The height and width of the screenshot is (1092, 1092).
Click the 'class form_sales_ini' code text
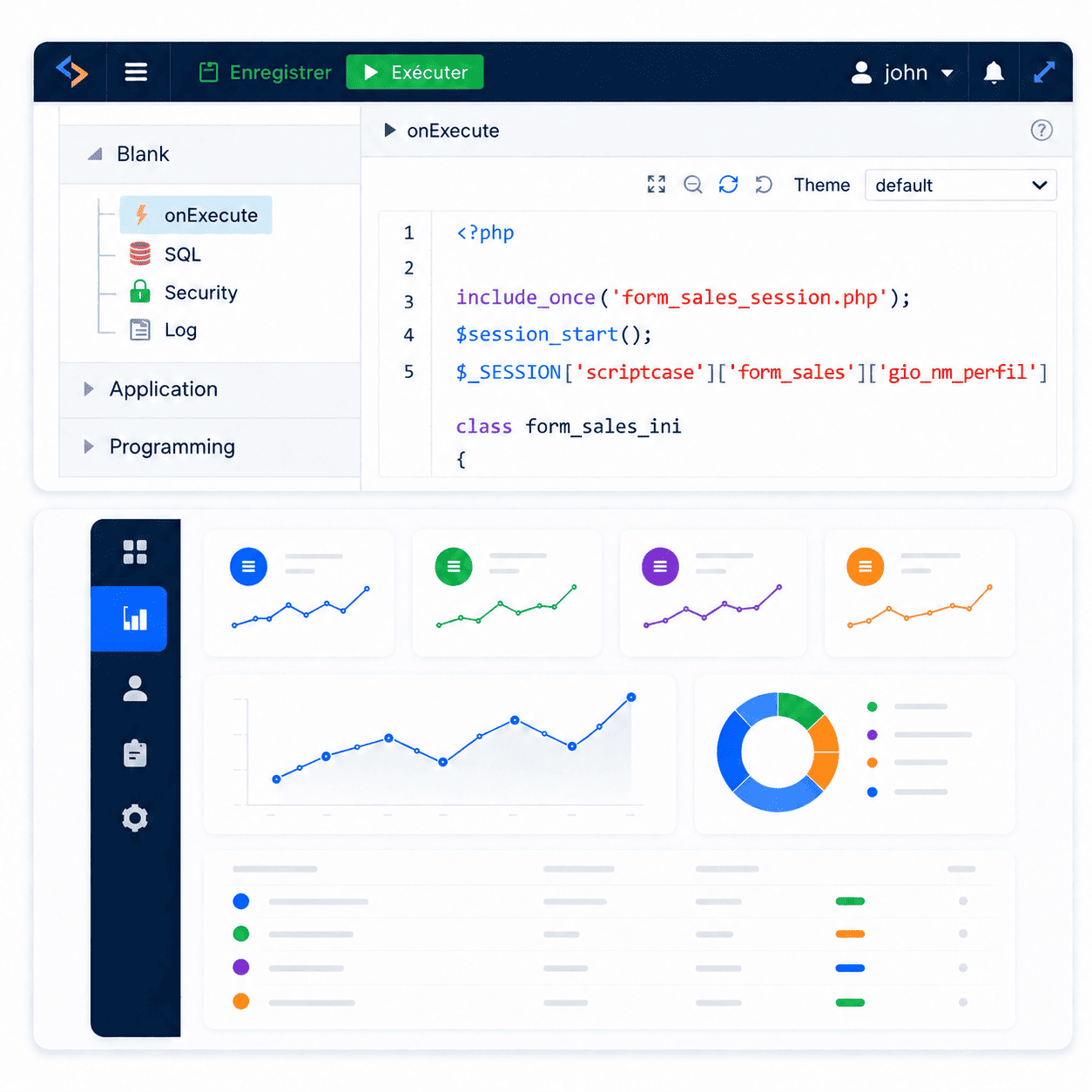pyautogui.click(x=569, y=427)
